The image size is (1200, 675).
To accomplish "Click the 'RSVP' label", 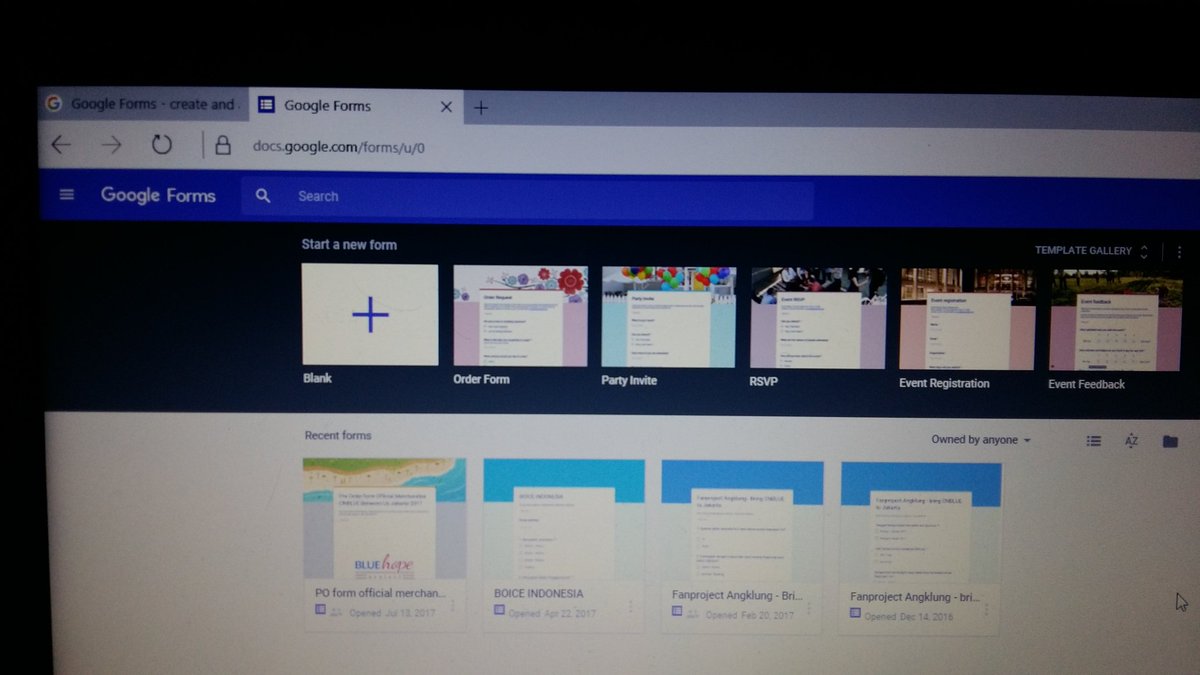I will 763,381.
